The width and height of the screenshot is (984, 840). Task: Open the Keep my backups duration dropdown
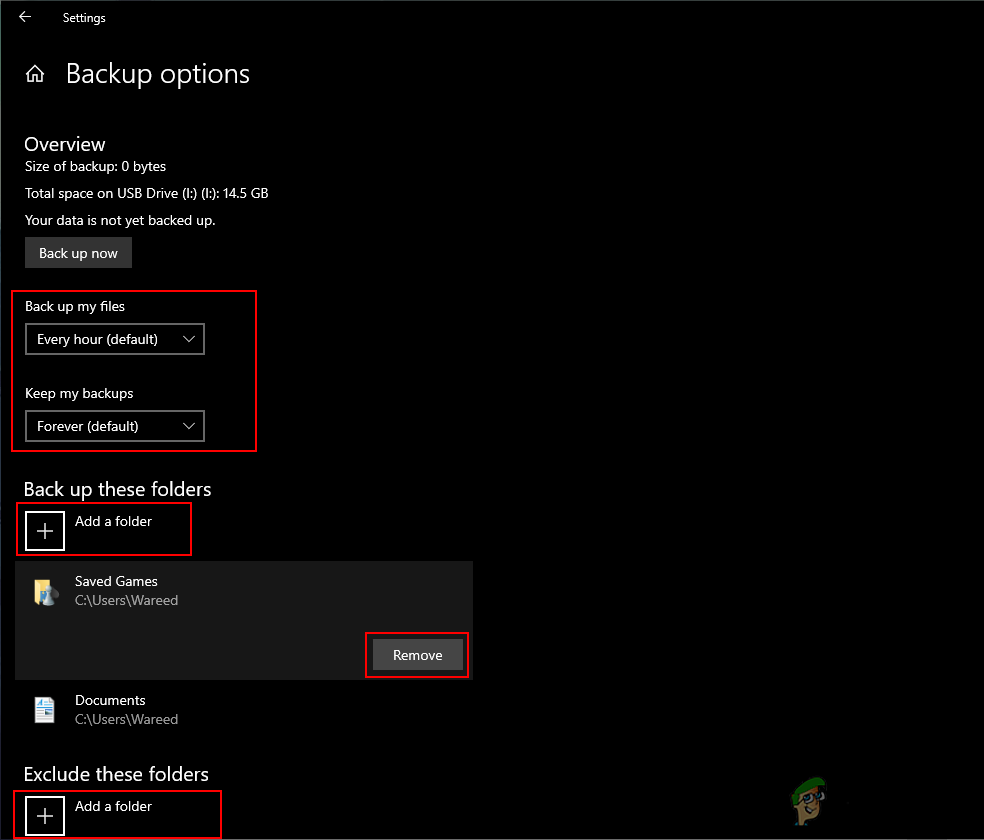[x=114, y=426]
